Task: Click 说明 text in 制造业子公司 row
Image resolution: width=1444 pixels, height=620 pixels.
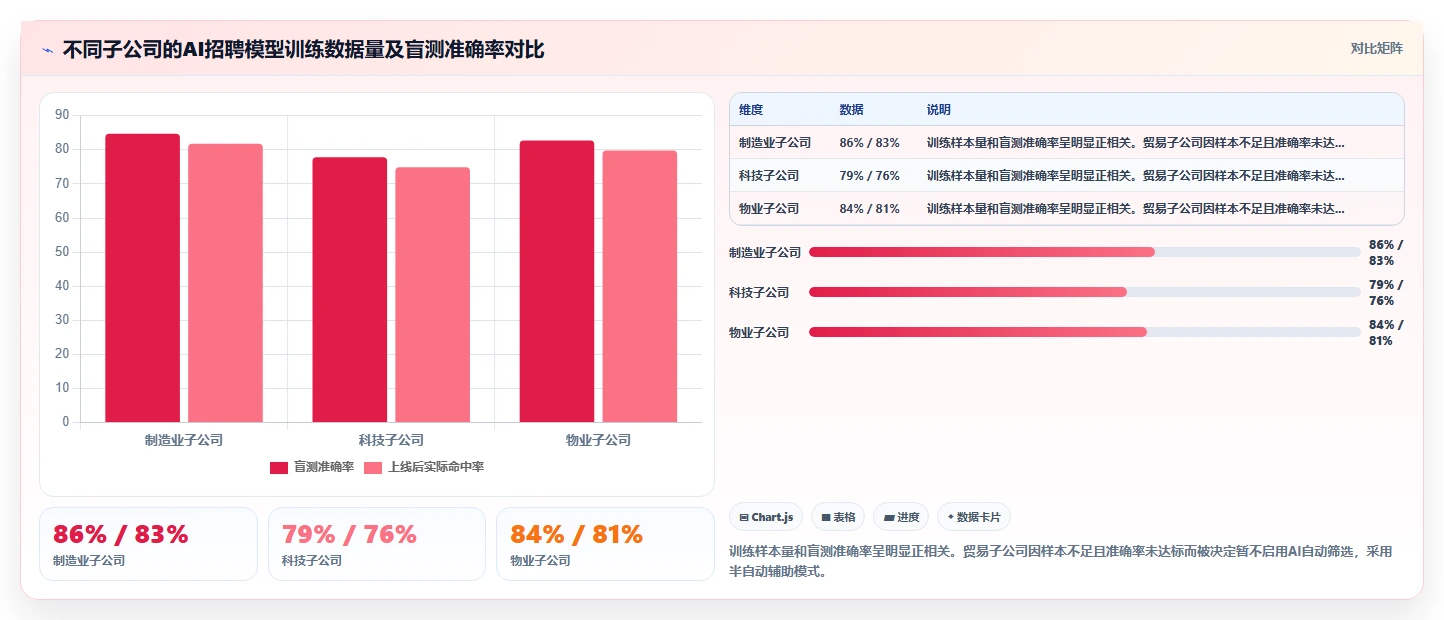Action: coord(1136,142)
